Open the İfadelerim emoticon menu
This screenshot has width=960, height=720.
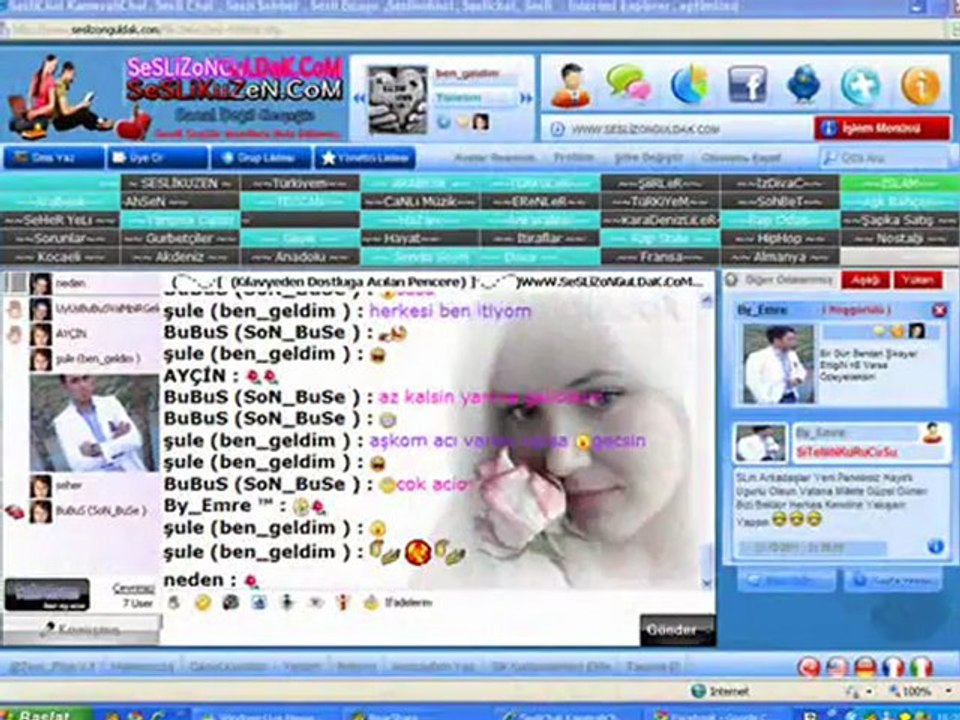(x=400, y=603)
